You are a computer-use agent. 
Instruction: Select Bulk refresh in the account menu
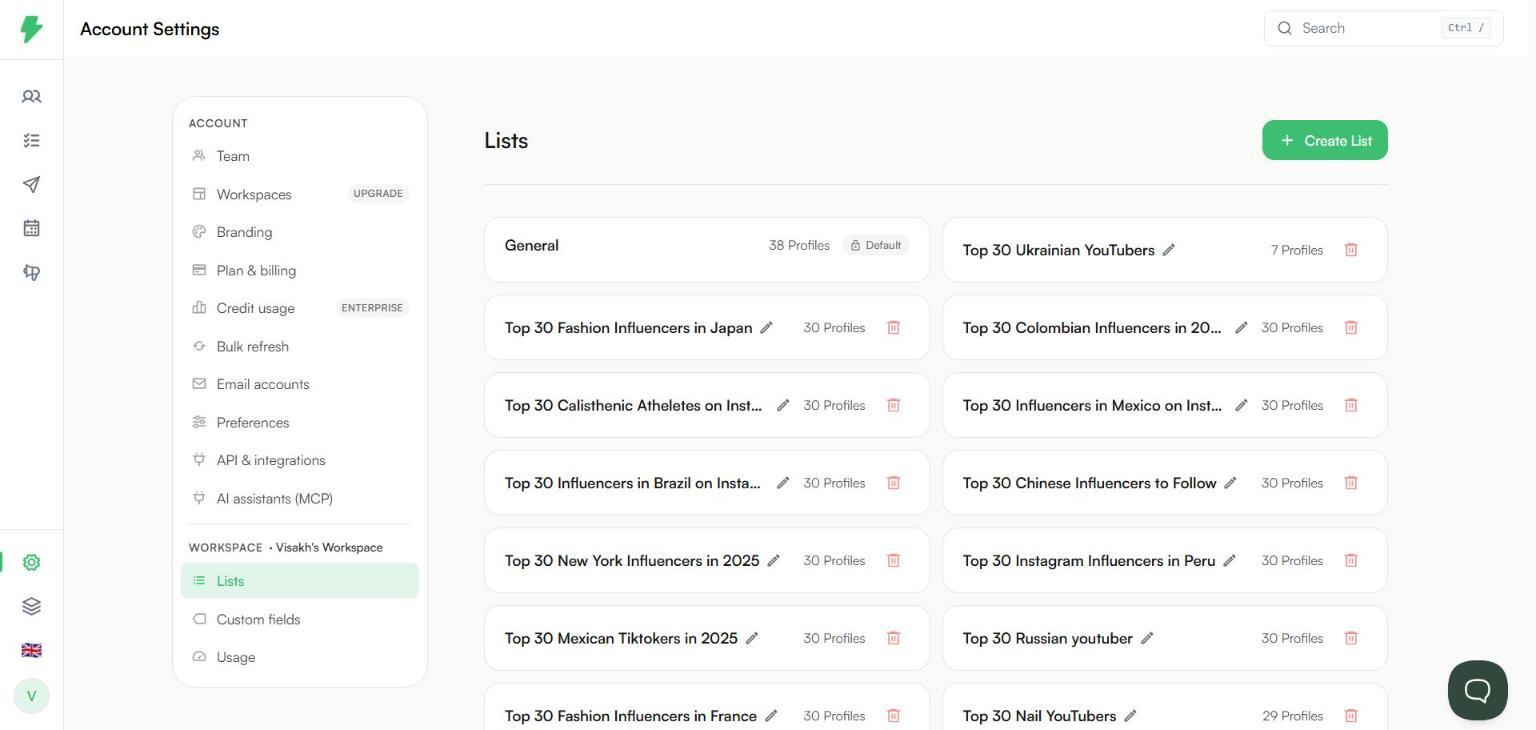[x=300, y=346]
